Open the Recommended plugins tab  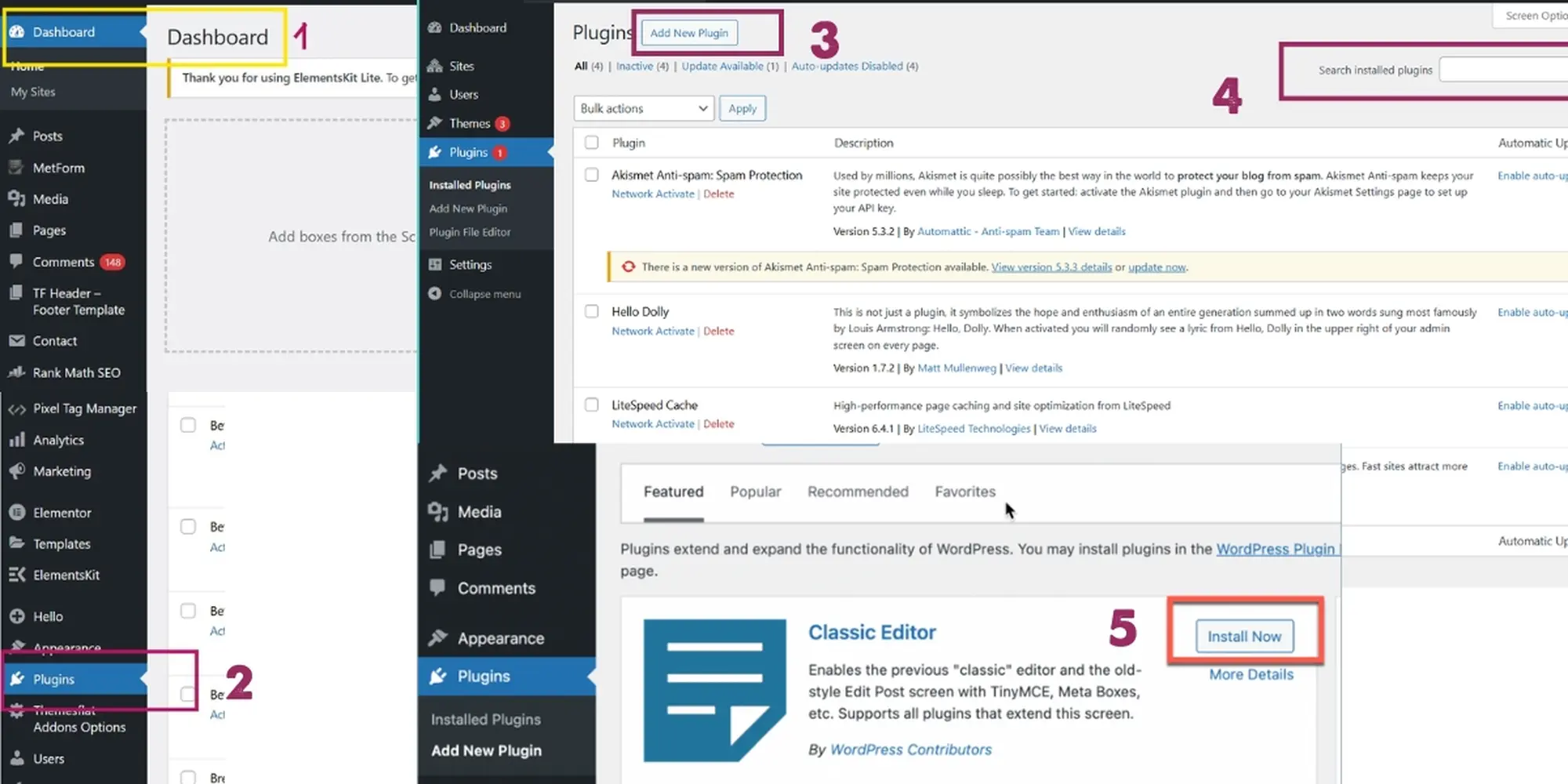coord(858,492)
